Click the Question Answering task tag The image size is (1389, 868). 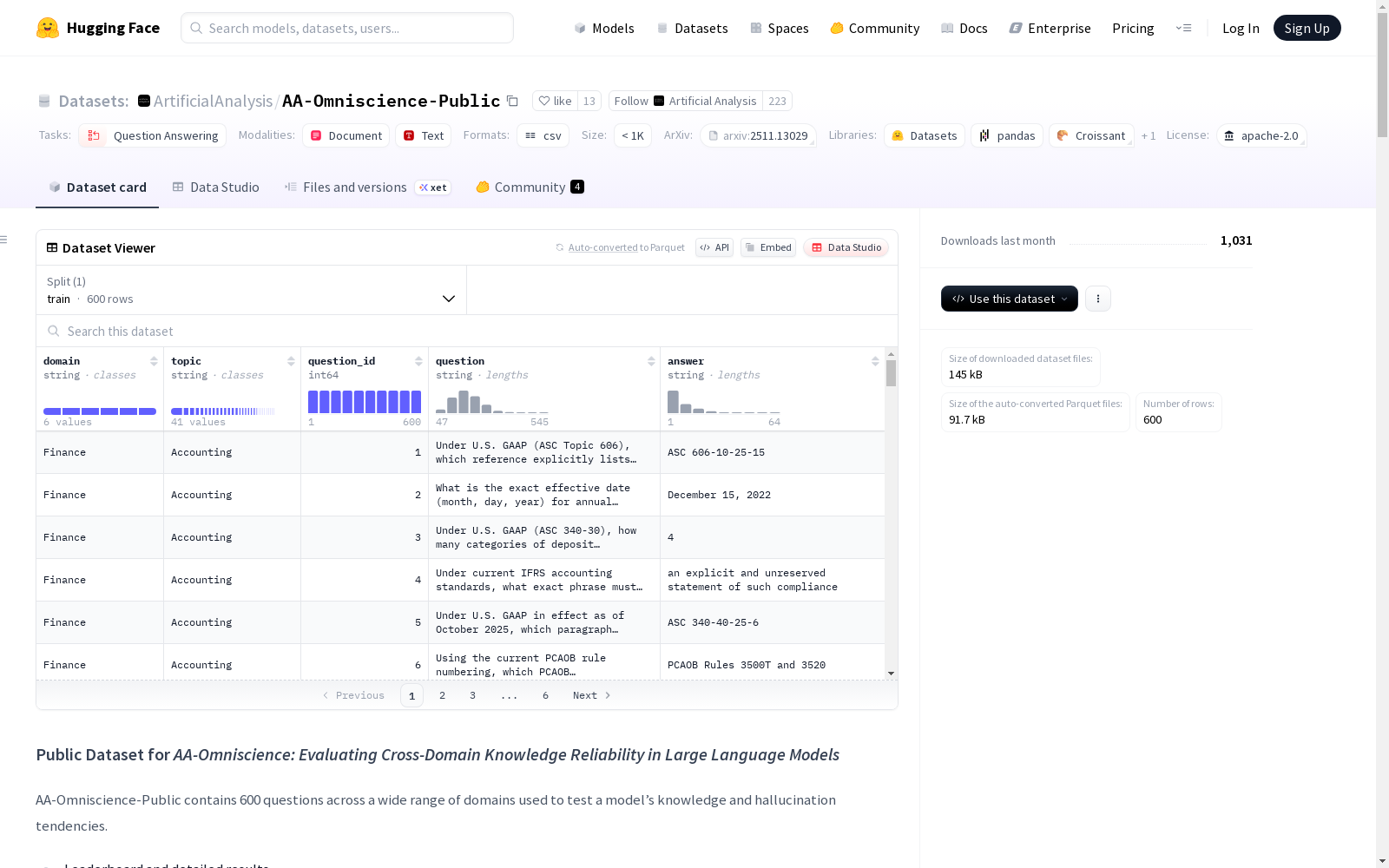click(x=152, y=135)
